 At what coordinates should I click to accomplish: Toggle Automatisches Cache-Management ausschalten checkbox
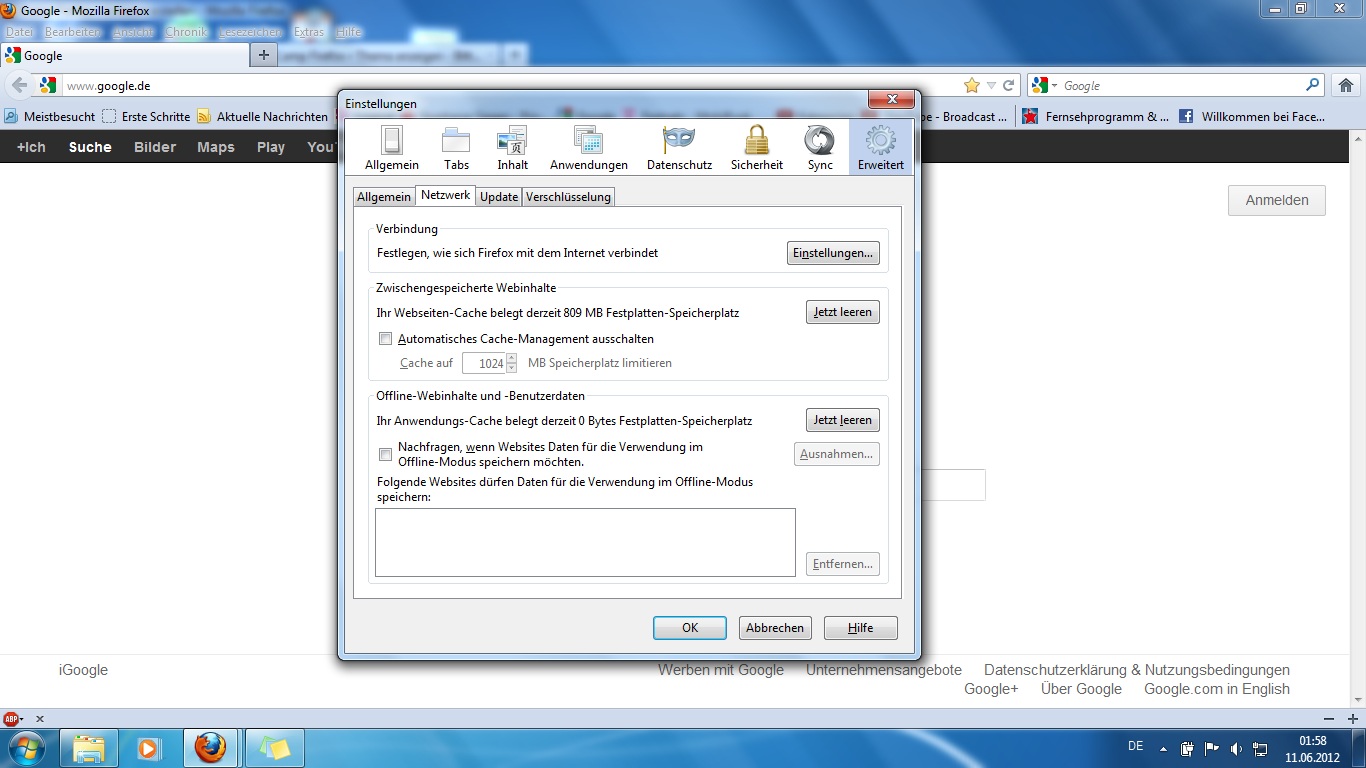386,339
